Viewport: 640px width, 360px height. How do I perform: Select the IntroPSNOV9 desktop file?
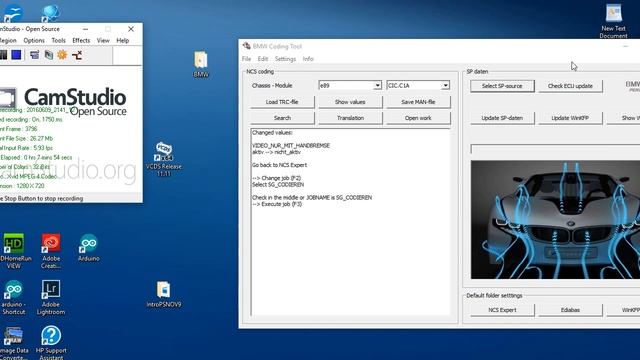[164, 294]
